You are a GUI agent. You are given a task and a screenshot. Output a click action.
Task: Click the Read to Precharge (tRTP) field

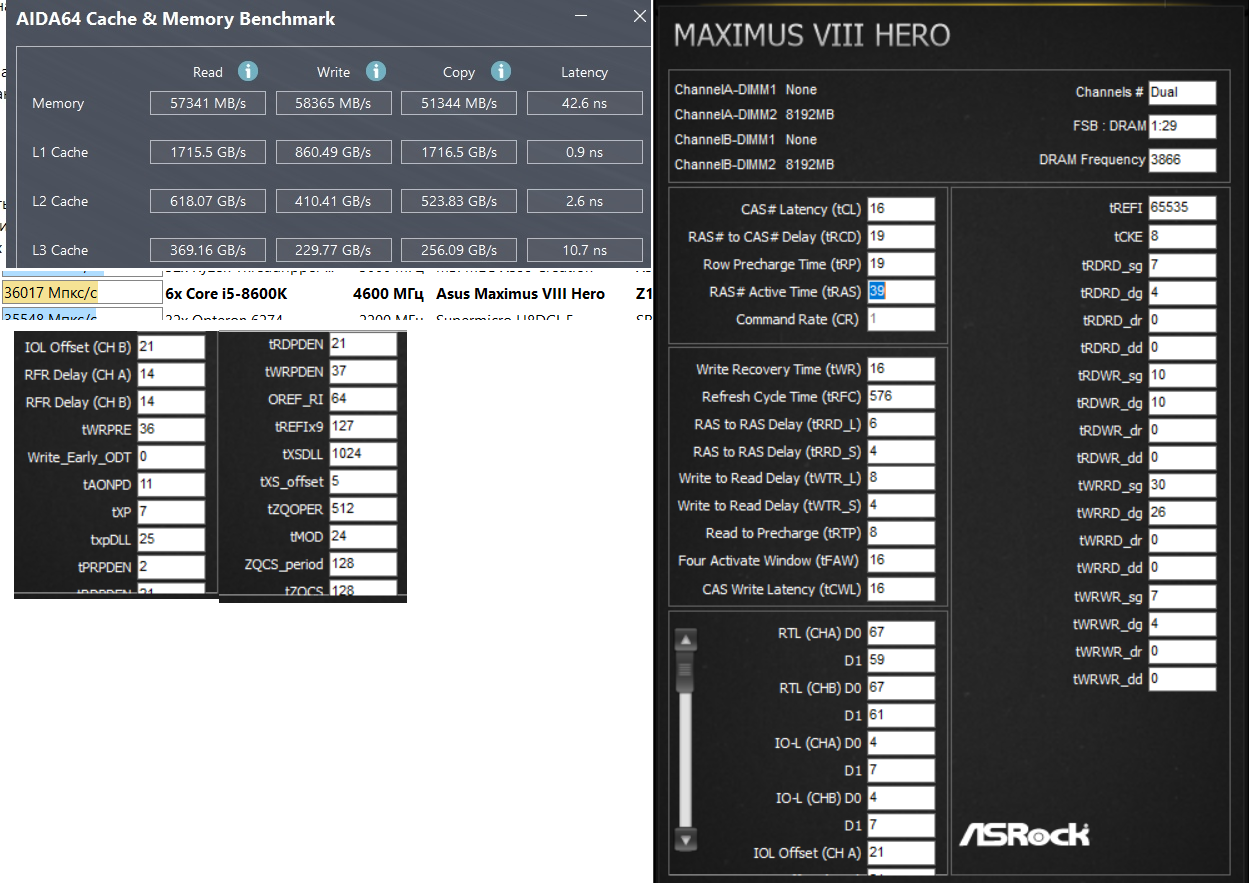coord(901,533)
